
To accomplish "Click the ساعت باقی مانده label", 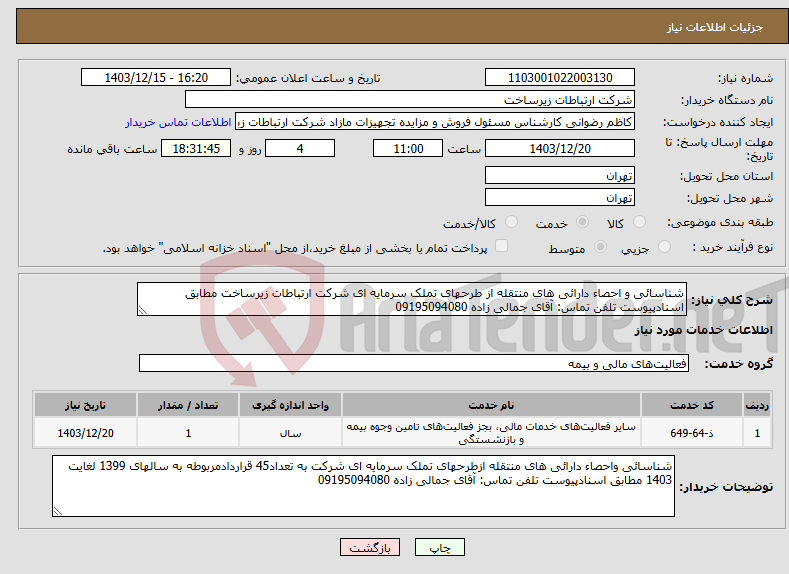I will (x=112, y=149).
